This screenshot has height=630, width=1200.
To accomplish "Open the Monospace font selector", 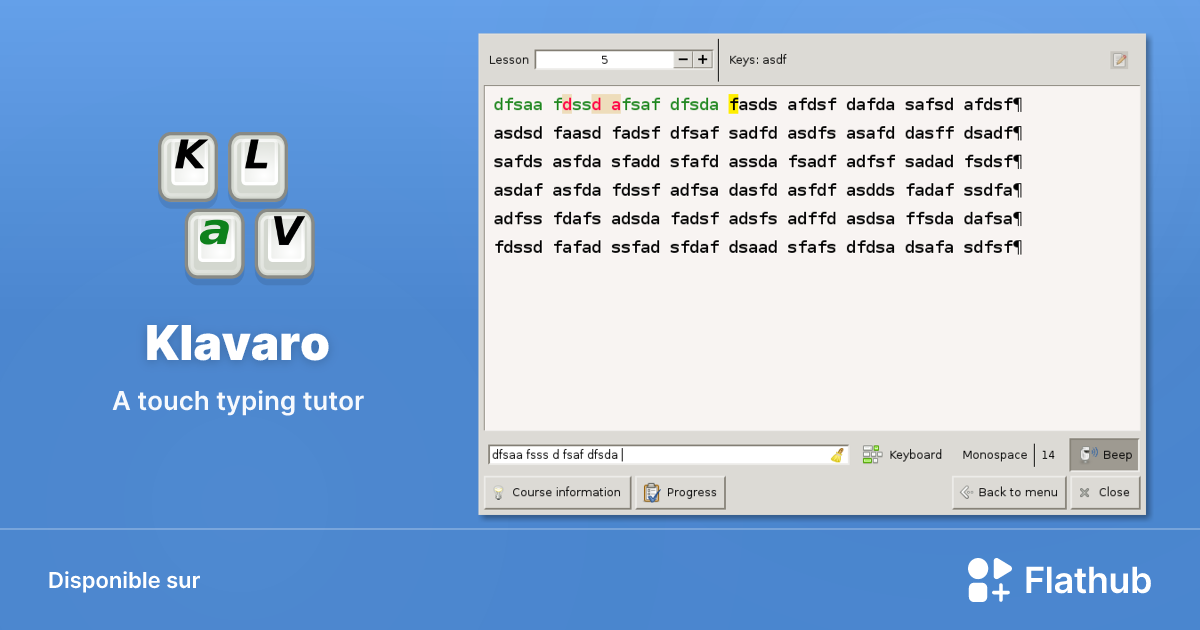I will pos(994,454).
